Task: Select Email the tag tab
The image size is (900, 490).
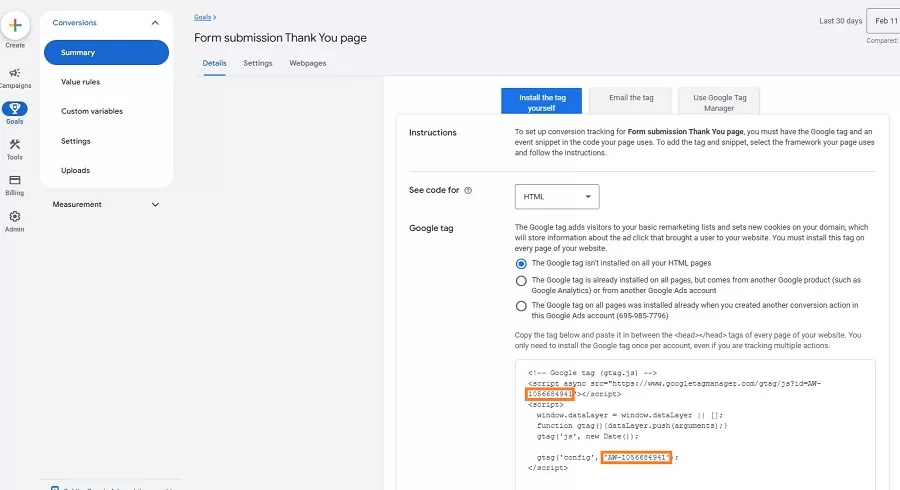Action: tap(631, 98)
